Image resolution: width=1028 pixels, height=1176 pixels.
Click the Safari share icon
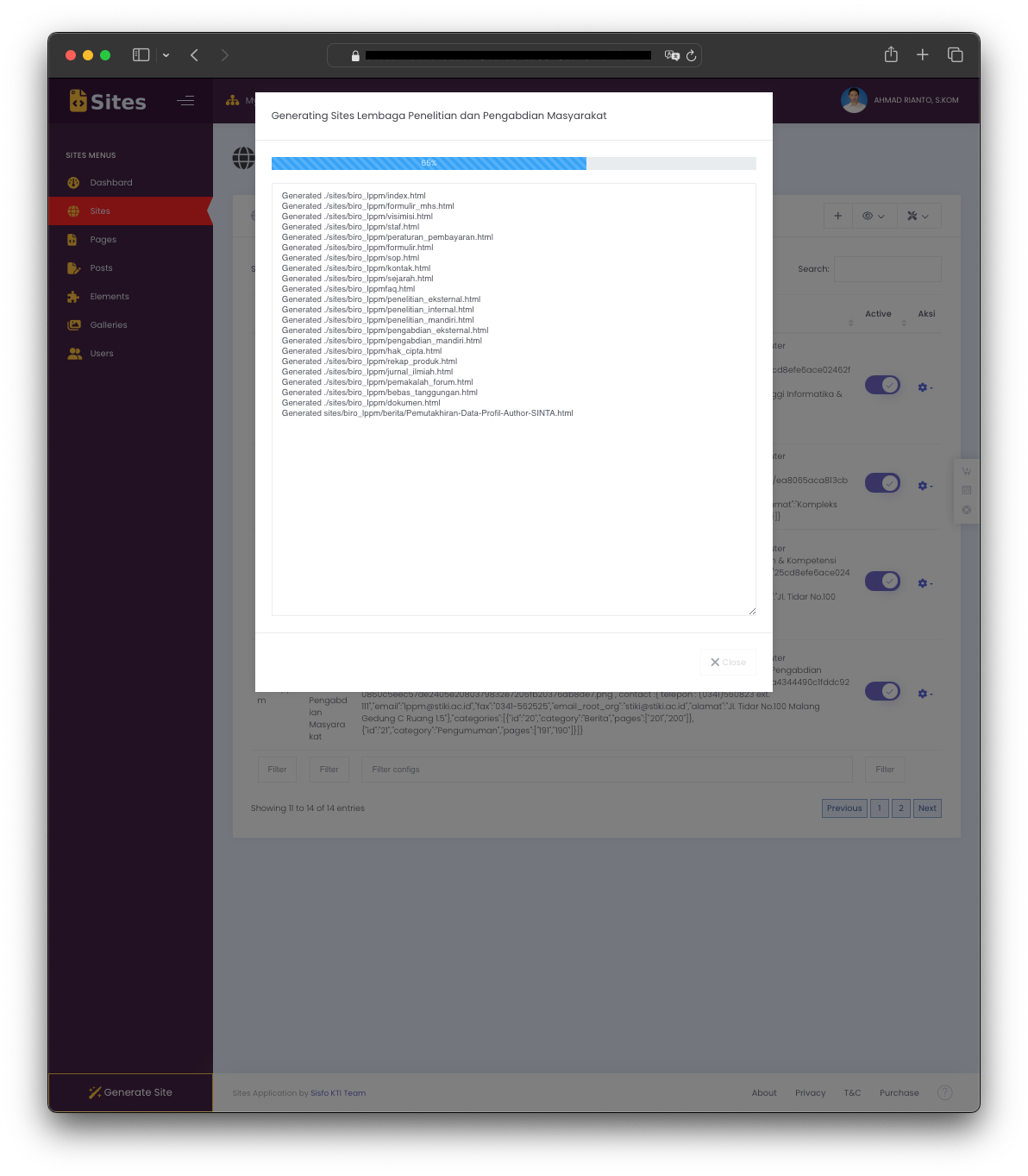tap(891, 55)
